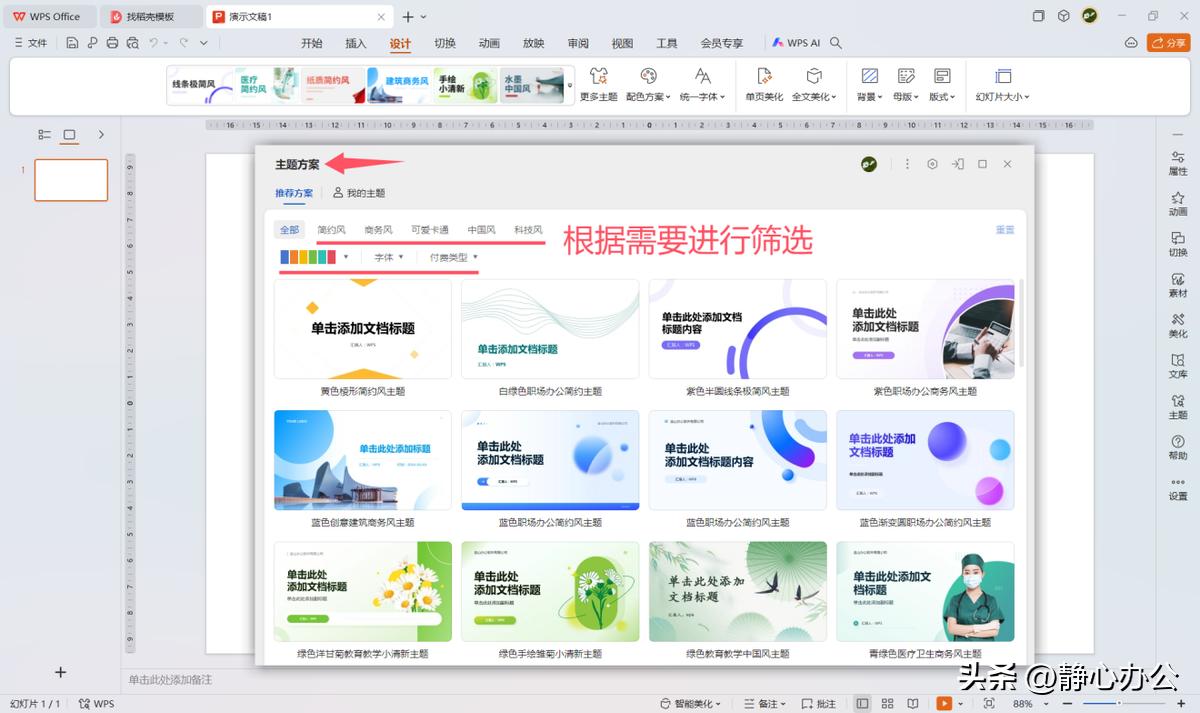
Task: Open the color filter swatch selector
Action: [x=308, y=257]
